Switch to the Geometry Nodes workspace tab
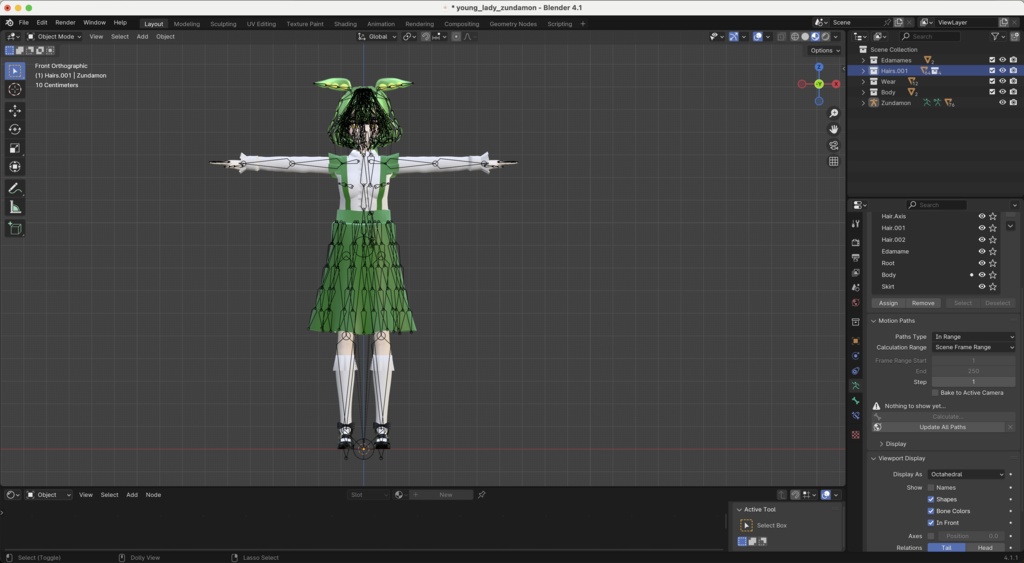This screenshot has height=563, width=1024. pyautogui.click(x=513, y=24)
